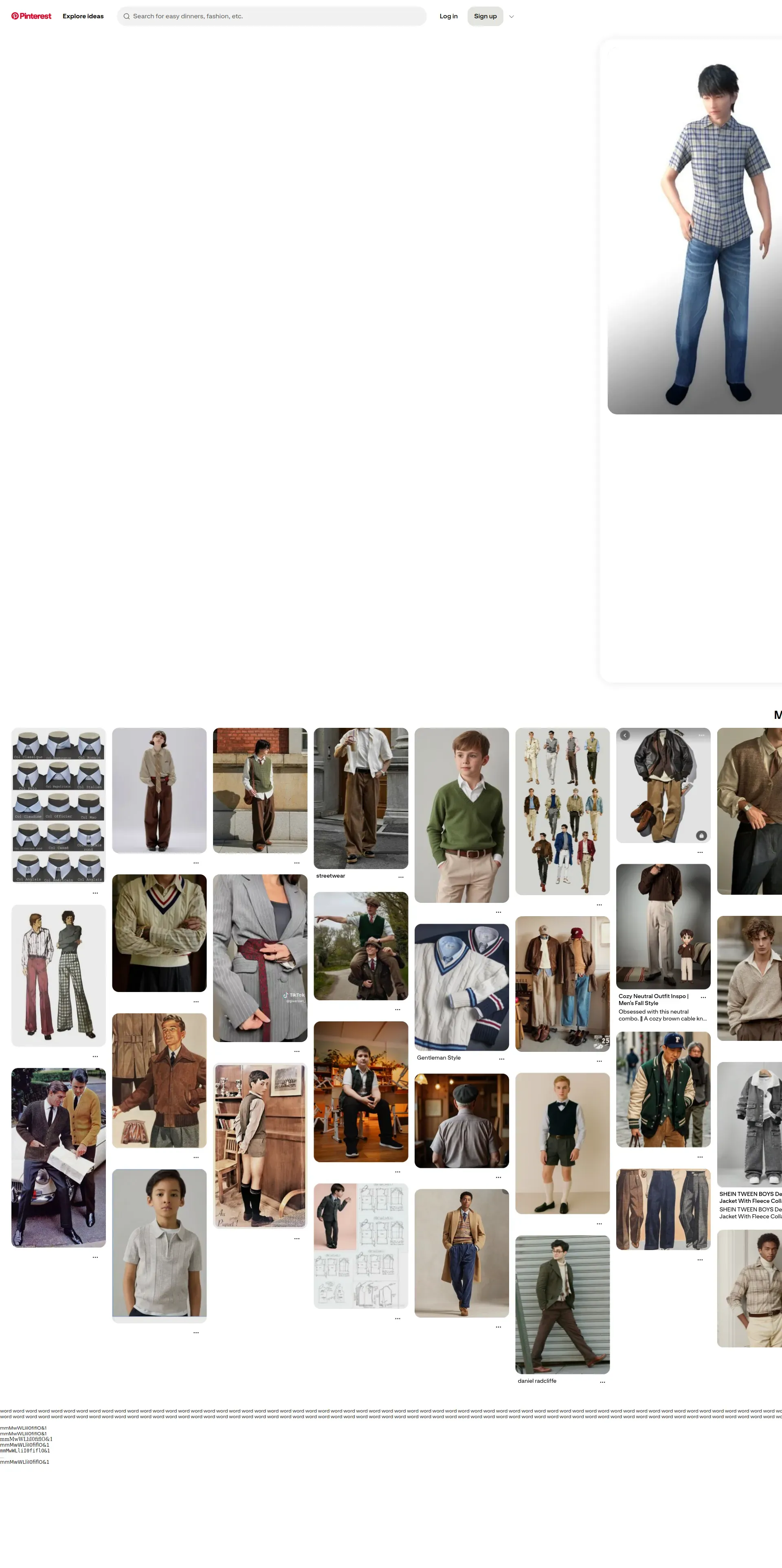Screen dimensions: 782x1568
Task: Click the search magnifier icon
Action: pos(127,16)
